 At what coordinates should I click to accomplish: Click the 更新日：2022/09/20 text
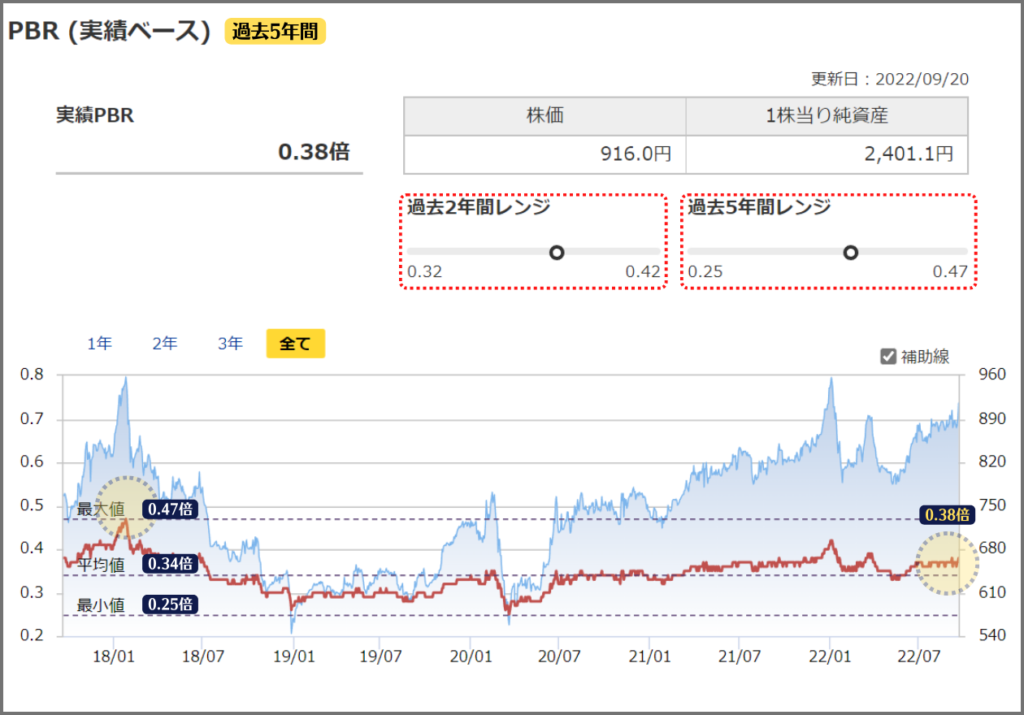pyautogui.click(x=889, y=79)
